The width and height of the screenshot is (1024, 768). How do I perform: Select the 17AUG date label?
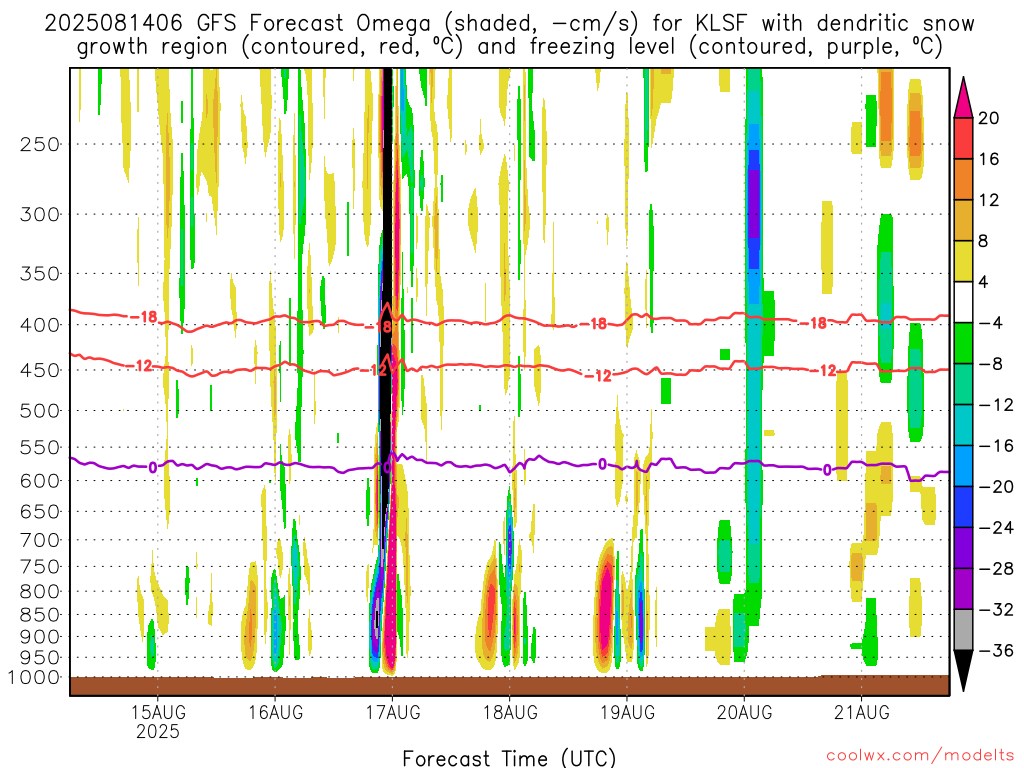(393, 712)
